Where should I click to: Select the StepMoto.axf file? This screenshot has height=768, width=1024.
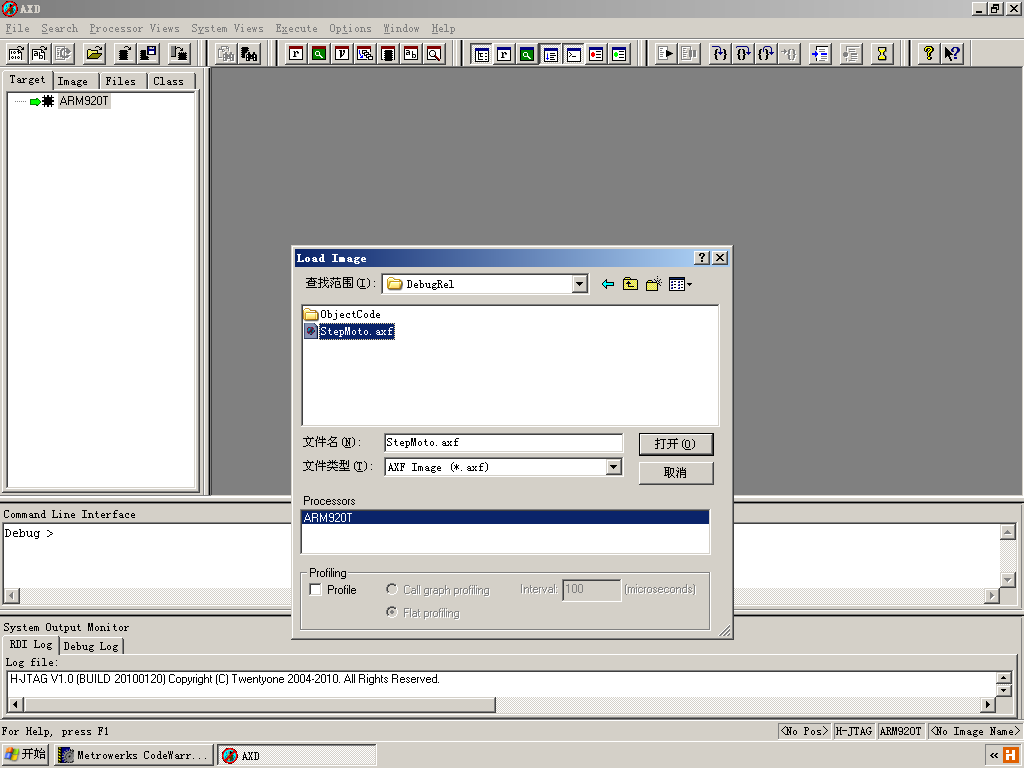[x=349, y=331]
